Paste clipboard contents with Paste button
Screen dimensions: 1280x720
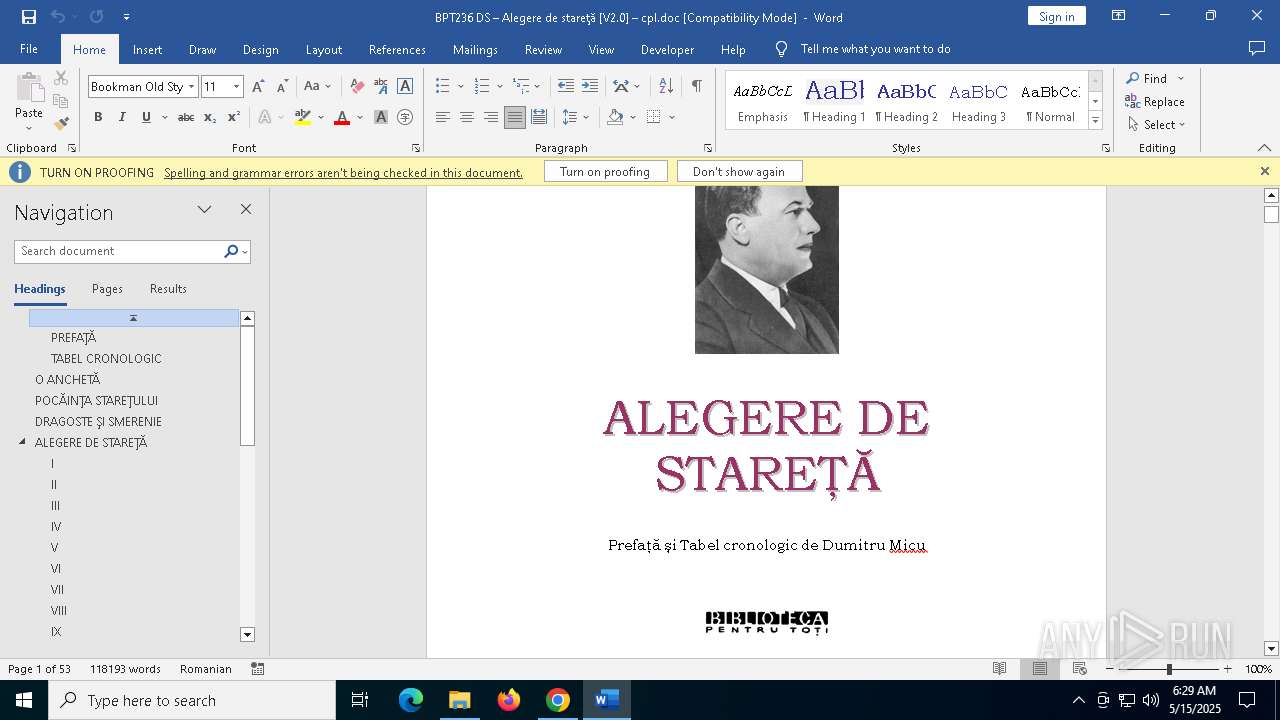[29, 102]
